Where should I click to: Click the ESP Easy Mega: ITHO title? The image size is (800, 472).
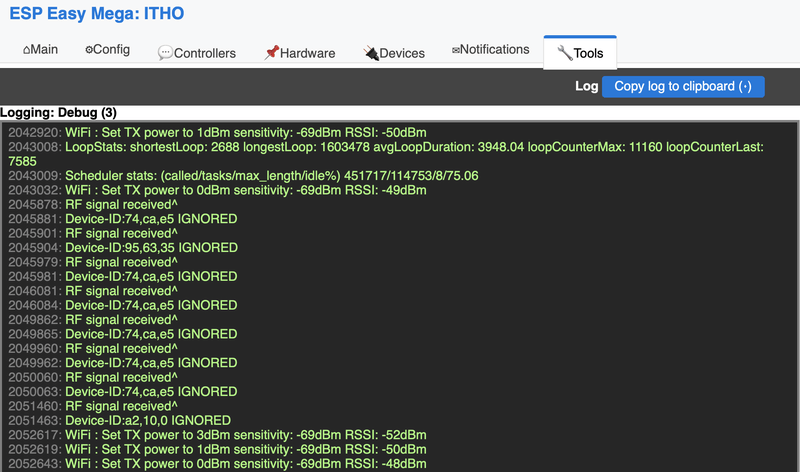pyautogui.click(x=97, y=13)
